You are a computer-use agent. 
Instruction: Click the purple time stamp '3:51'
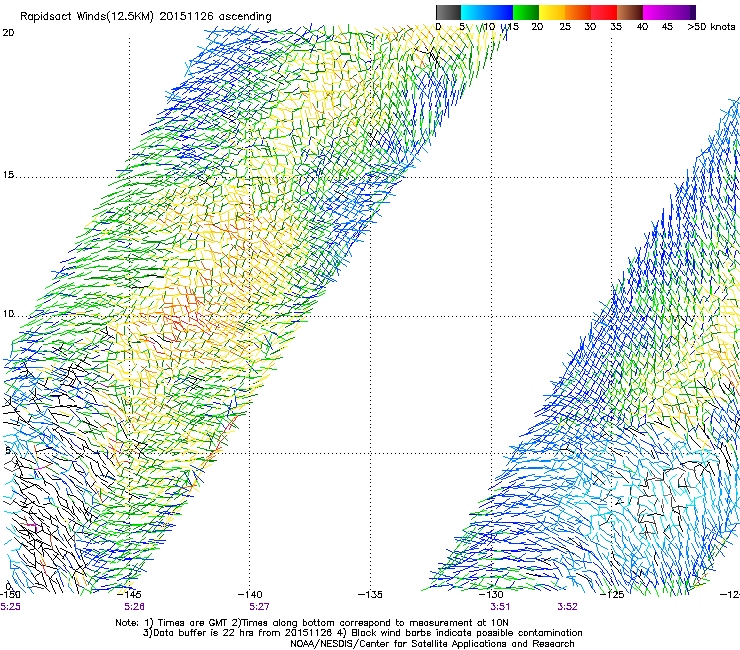pos(500,607)
